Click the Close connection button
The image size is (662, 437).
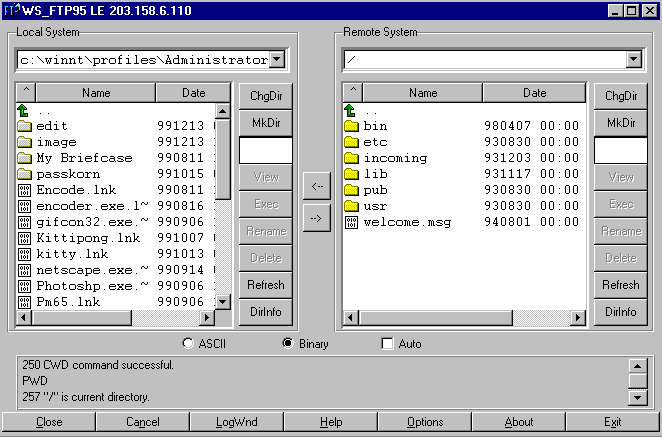49,422
